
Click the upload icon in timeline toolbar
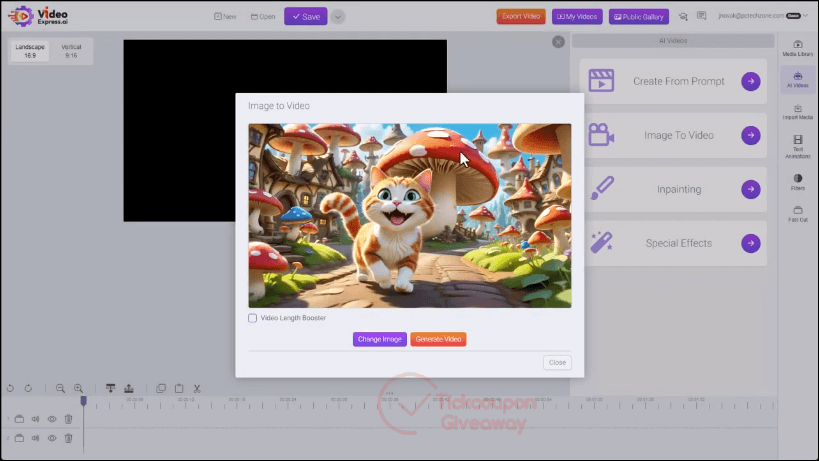click(x=128, y=388)
